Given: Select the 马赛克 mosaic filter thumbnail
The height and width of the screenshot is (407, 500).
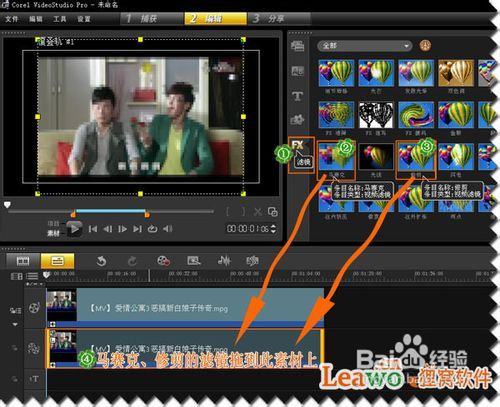Looking at the screenshot, I should (x=336, y=157).
